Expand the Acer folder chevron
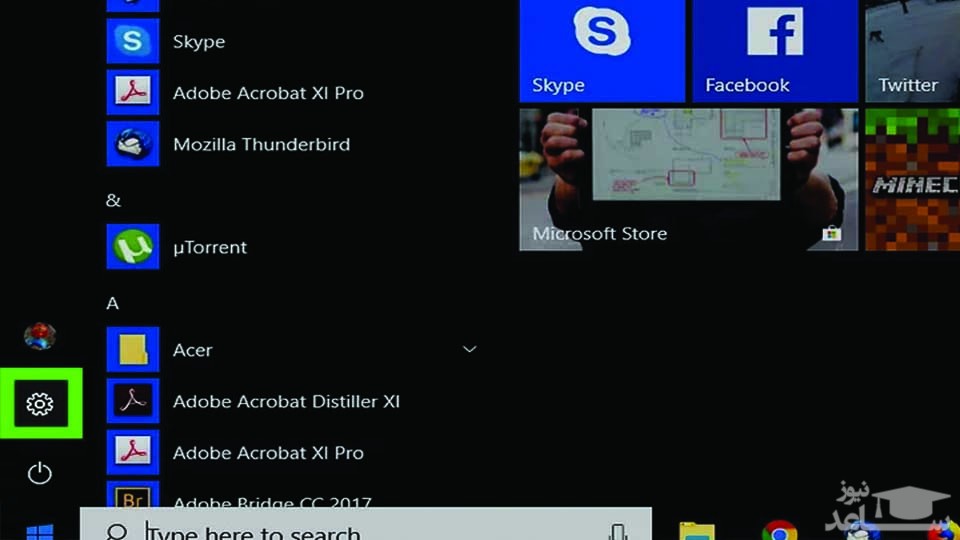Viewport: 960px width, 540px height. tap(469, 349)
